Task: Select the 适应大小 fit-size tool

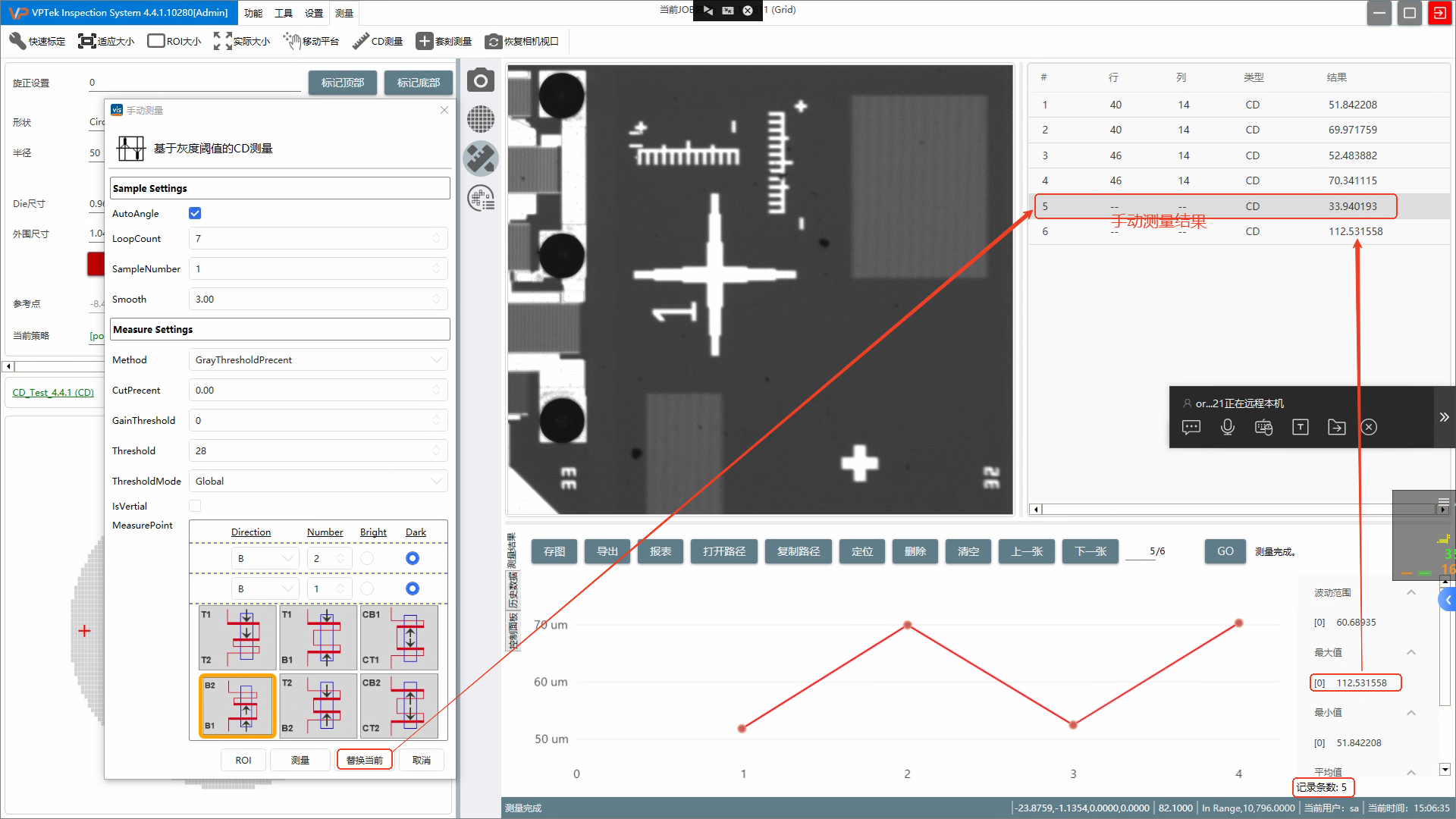Action: point(106,41)
